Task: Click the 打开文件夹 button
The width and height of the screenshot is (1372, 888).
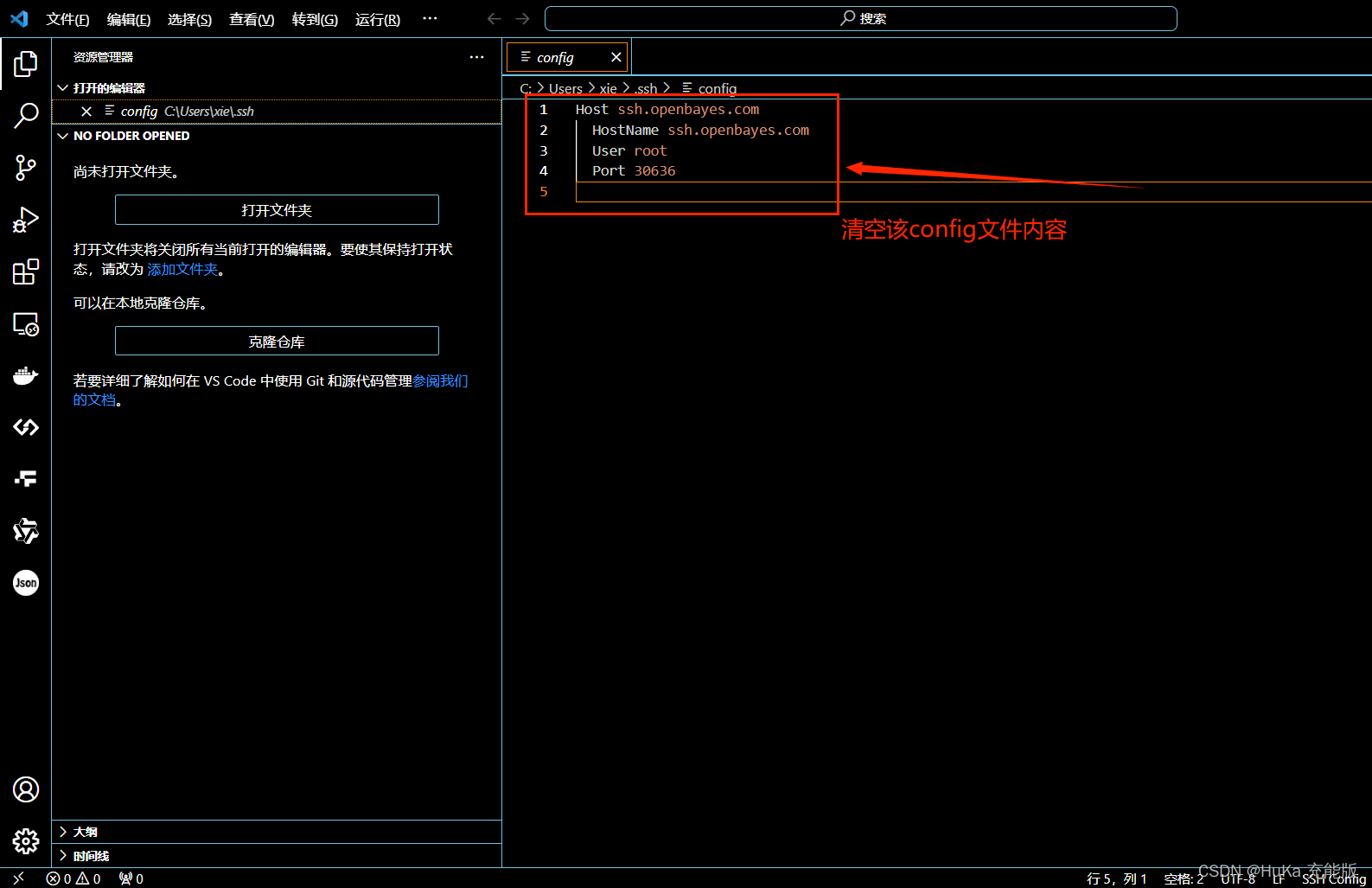Action: pos(277,210)
